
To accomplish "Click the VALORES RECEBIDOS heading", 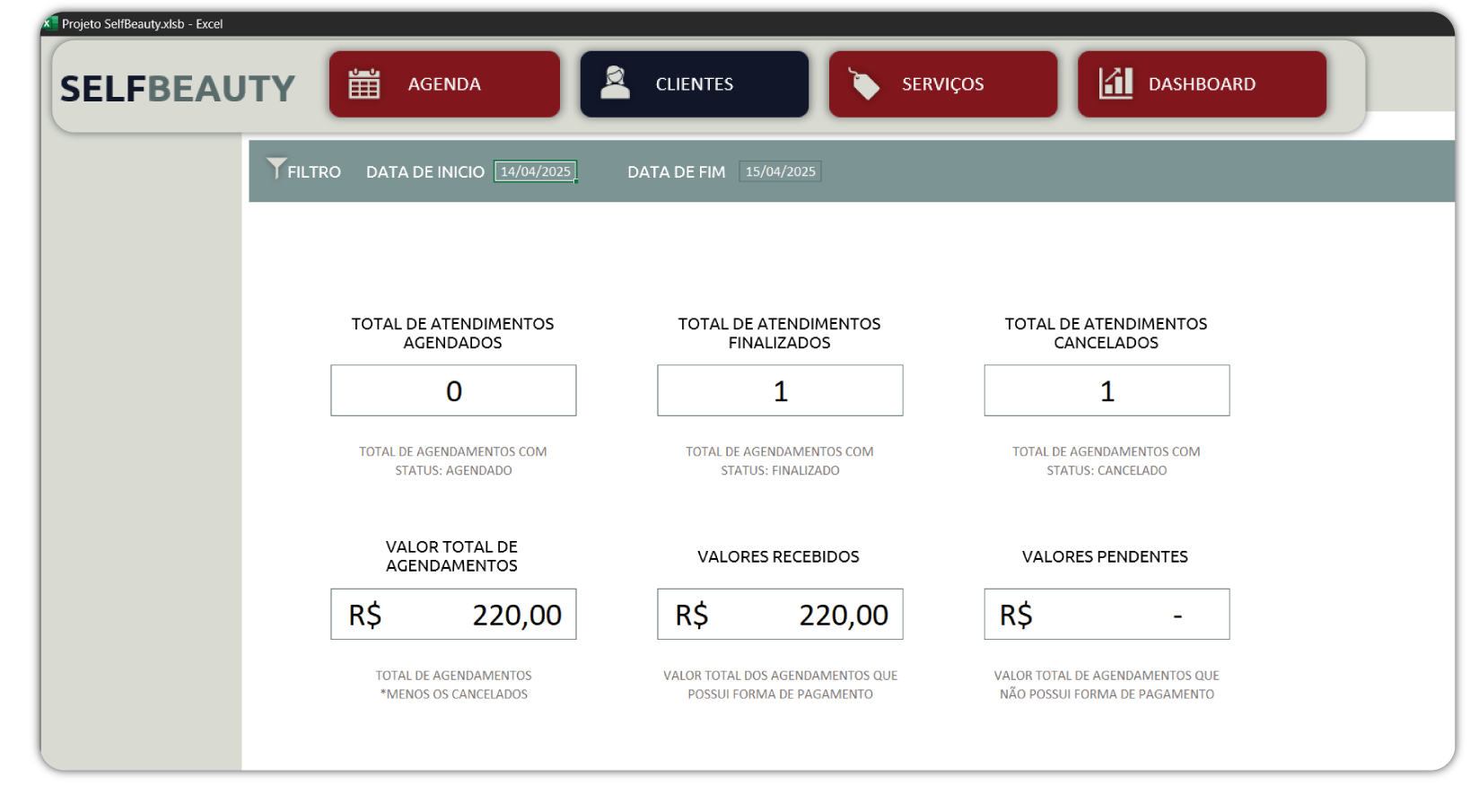I will click(x=778, y=557).
